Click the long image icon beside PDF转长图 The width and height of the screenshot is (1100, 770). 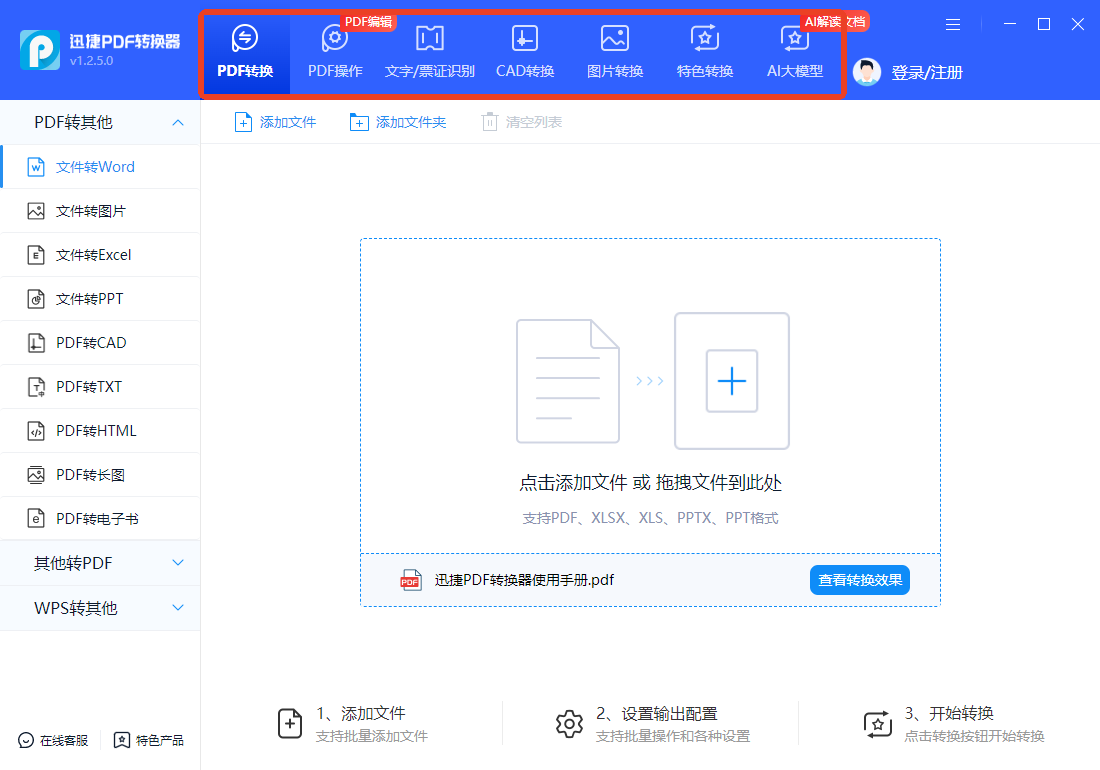[36, 475]
